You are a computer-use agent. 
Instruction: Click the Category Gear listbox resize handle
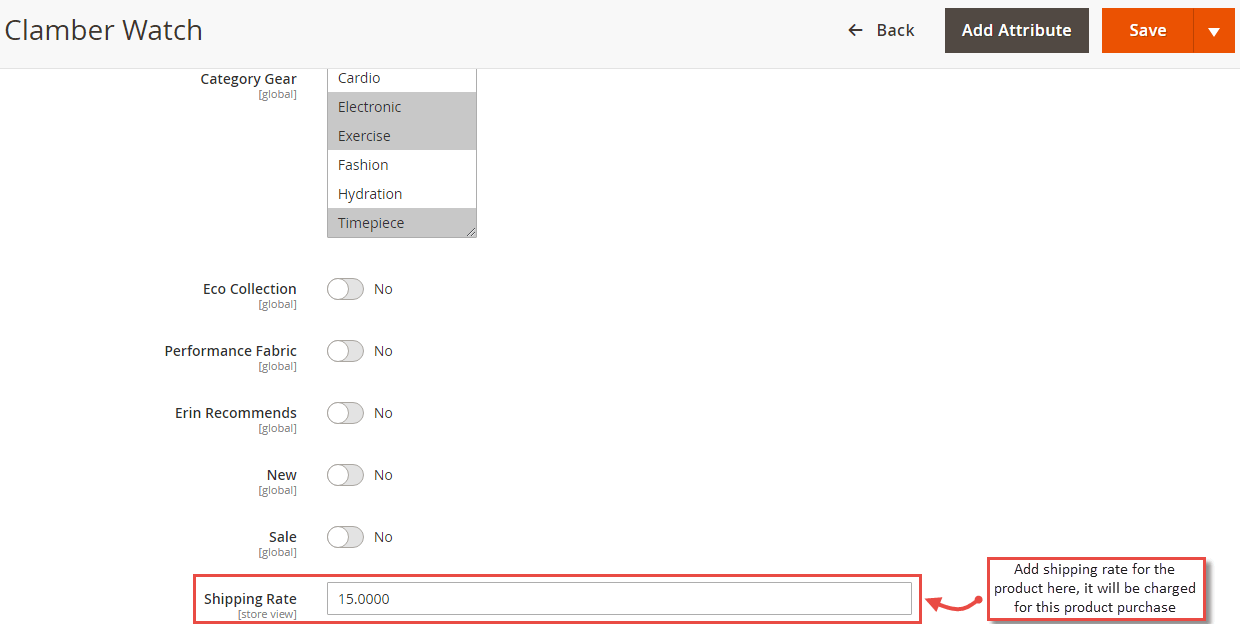tap(470, 231)
